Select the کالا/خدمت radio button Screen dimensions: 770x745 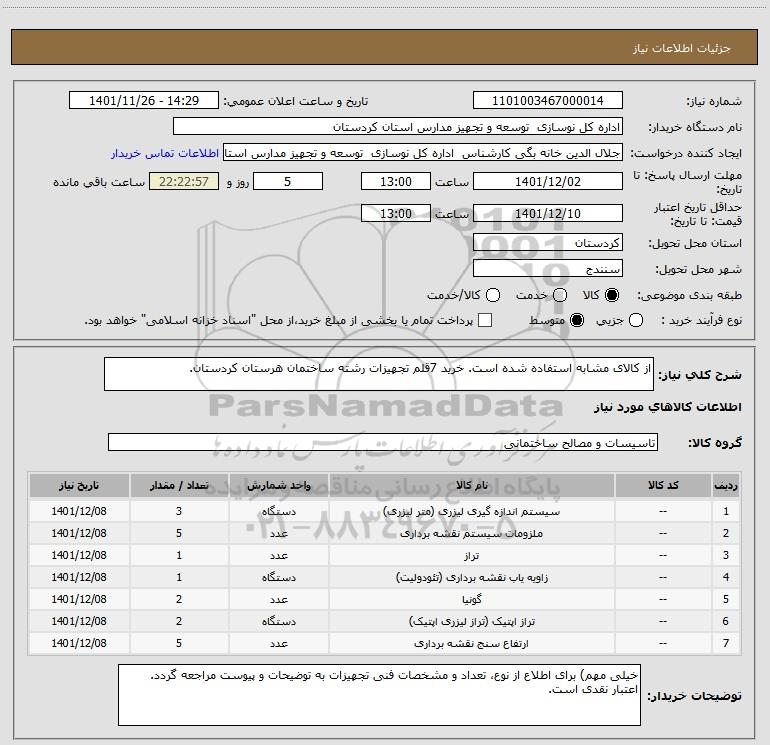[493, 295]
